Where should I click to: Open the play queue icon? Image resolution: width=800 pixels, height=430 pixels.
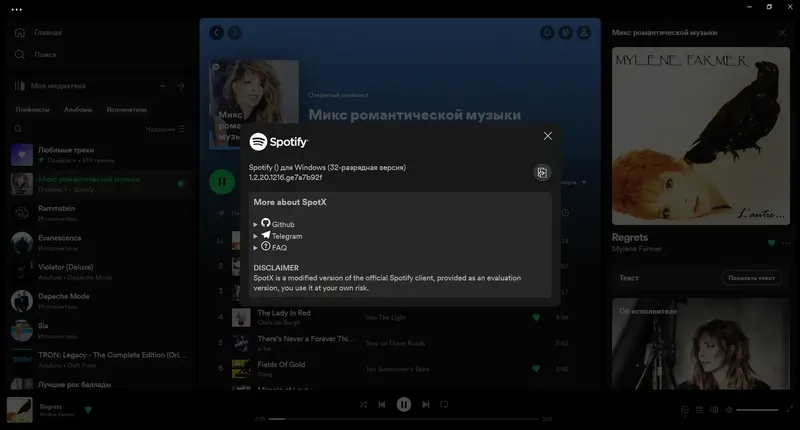699,410
